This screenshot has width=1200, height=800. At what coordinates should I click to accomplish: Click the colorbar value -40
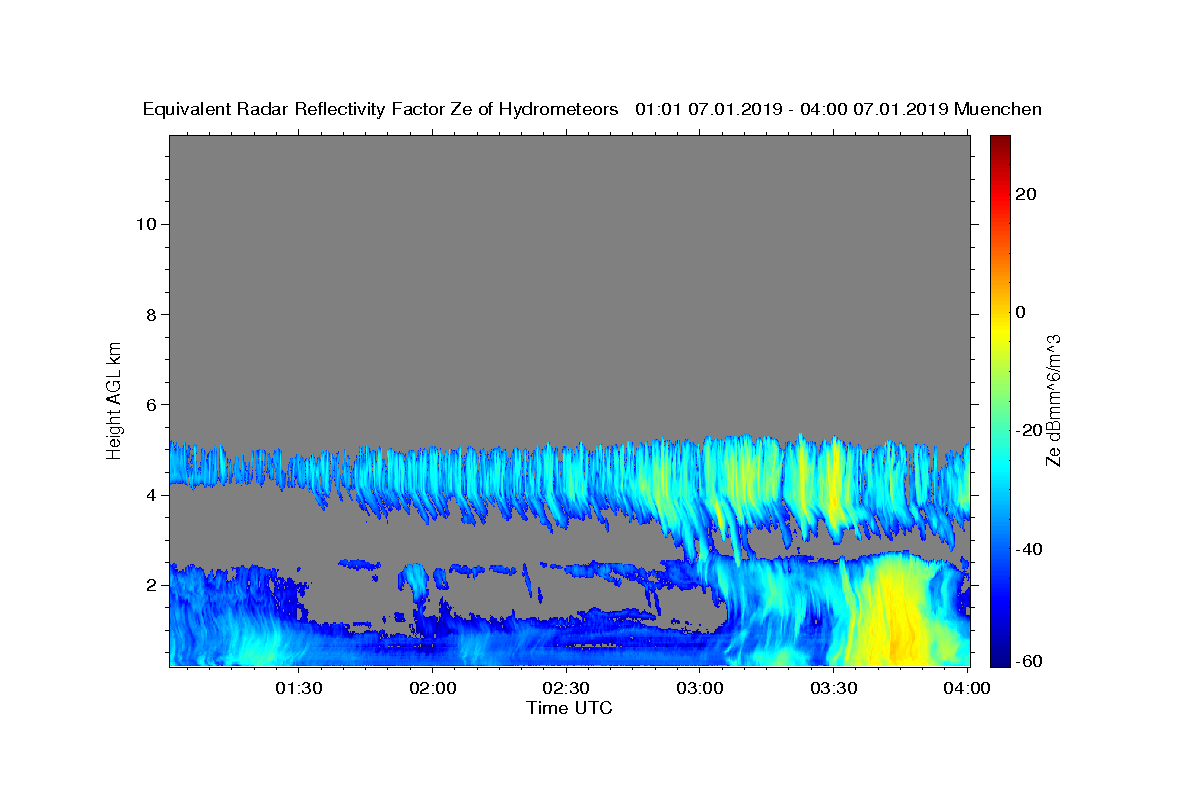click(1029, 549)
